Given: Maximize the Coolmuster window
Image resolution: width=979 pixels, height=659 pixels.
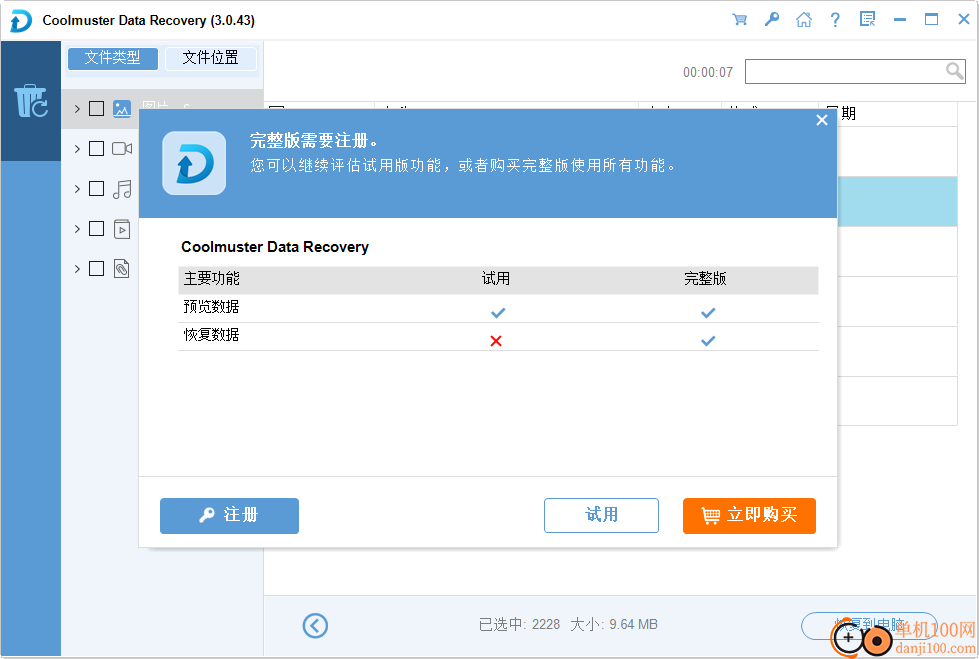Looking at the screenshot, I should click(931, 19).
